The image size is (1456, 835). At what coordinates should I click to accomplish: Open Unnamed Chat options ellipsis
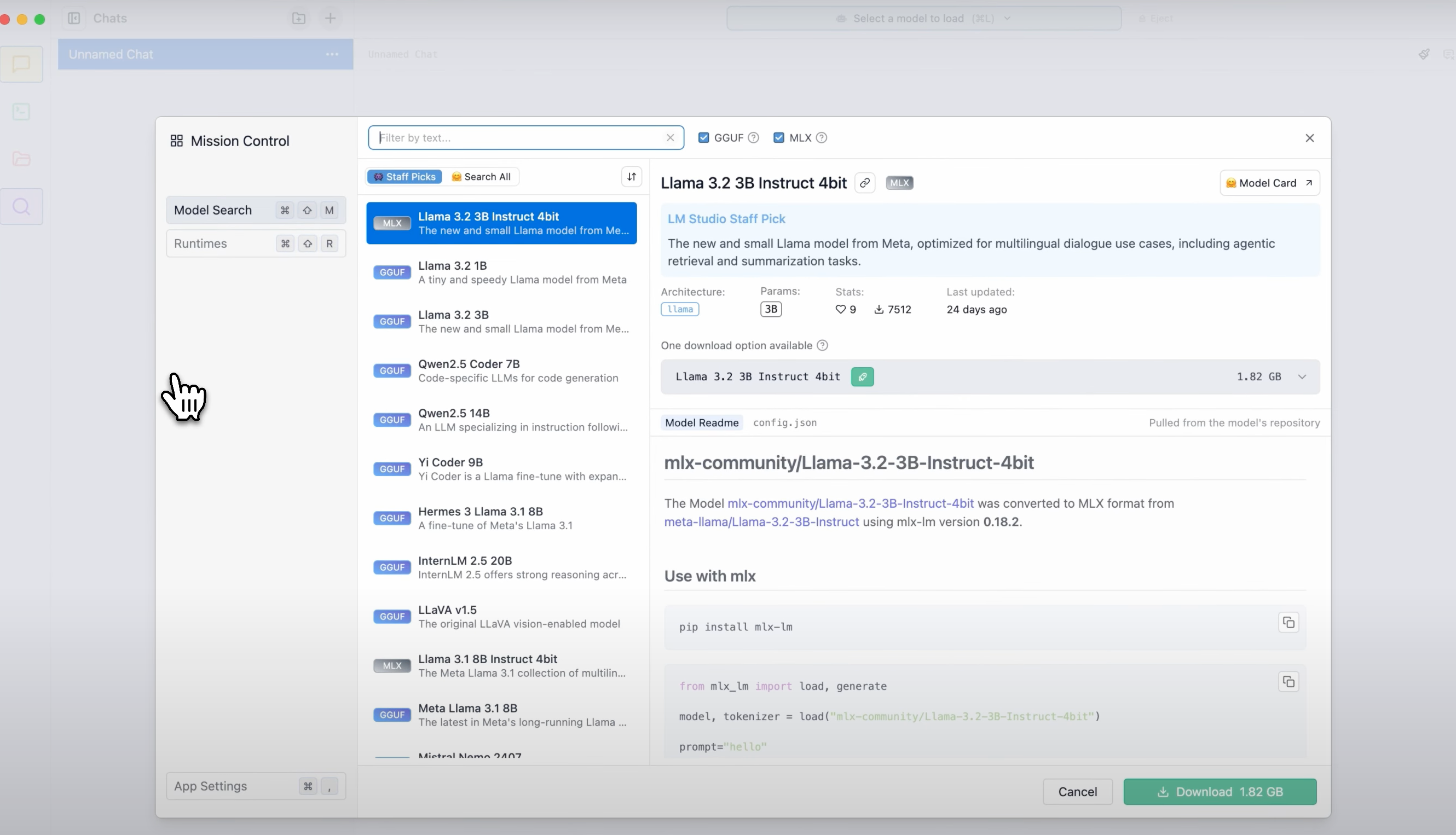332,55
